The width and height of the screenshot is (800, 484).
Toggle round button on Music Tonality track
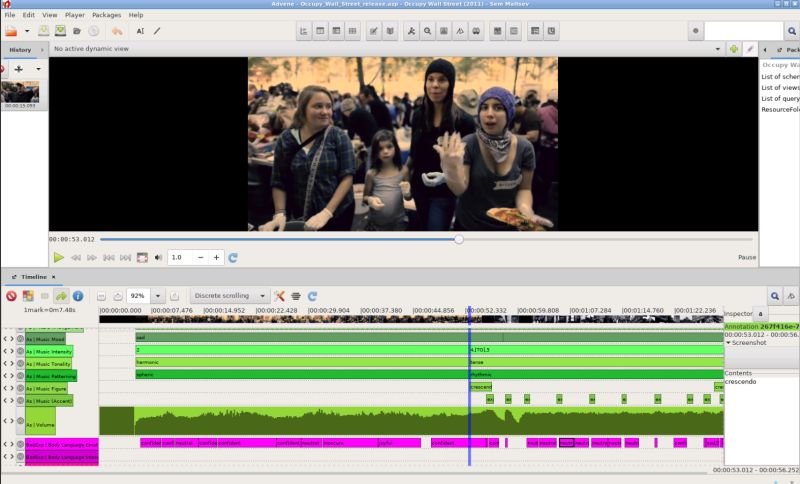tap(20, 364)
